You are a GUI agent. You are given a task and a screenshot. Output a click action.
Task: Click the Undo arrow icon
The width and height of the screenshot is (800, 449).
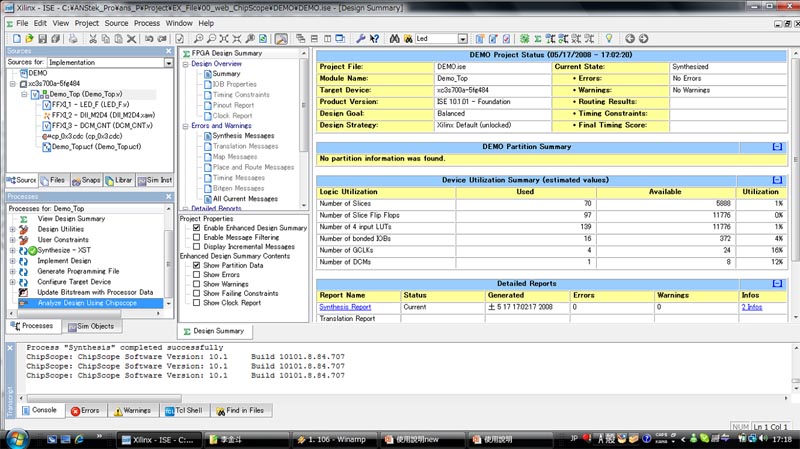[149, 39]
